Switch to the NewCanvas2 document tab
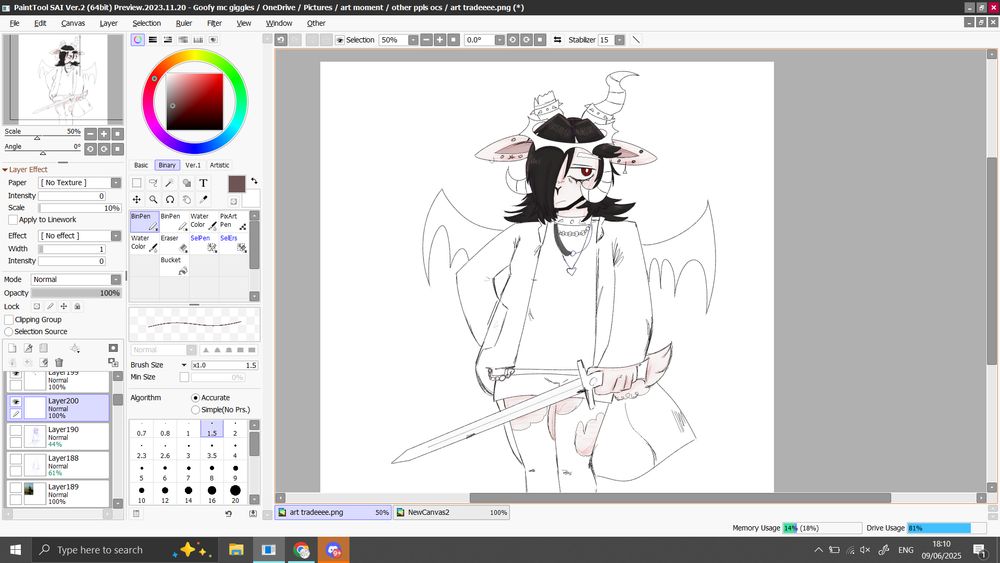1000x563 pixels. 451,512
